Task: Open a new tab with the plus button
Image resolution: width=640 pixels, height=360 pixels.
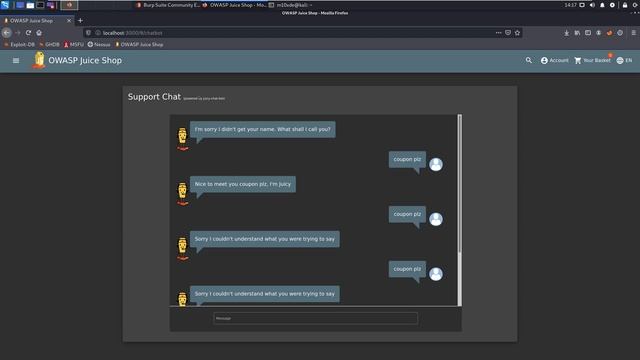Action: click(x=80, y=20)
